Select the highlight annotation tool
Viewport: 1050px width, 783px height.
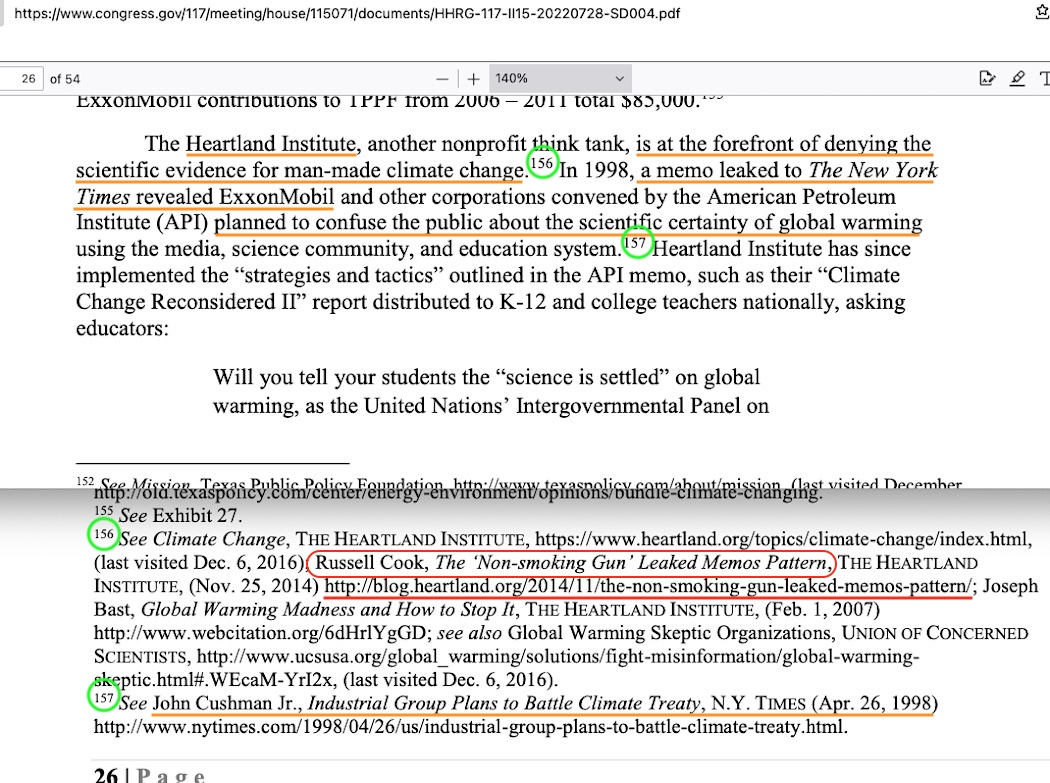1018,78
